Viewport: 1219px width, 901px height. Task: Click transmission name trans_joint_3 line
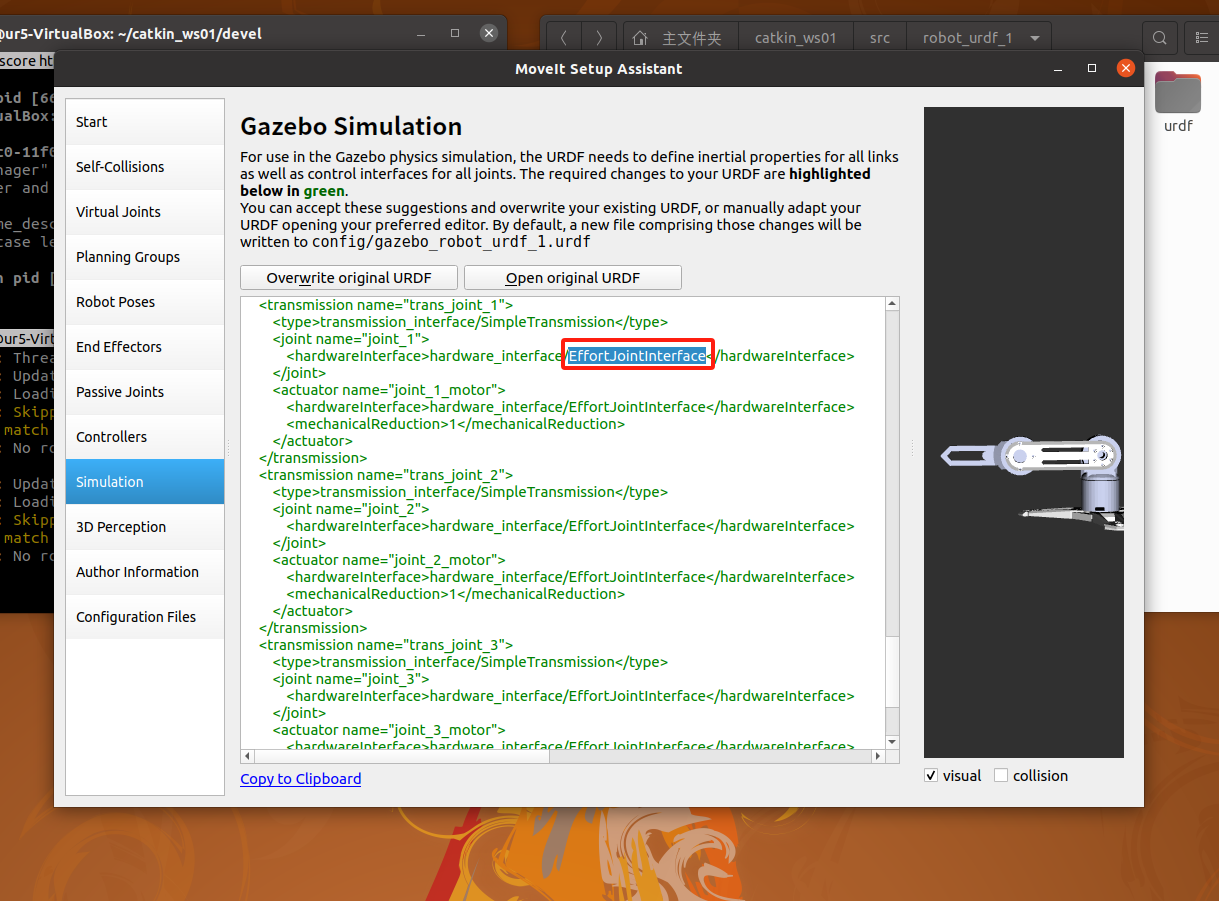coord(386,645)
